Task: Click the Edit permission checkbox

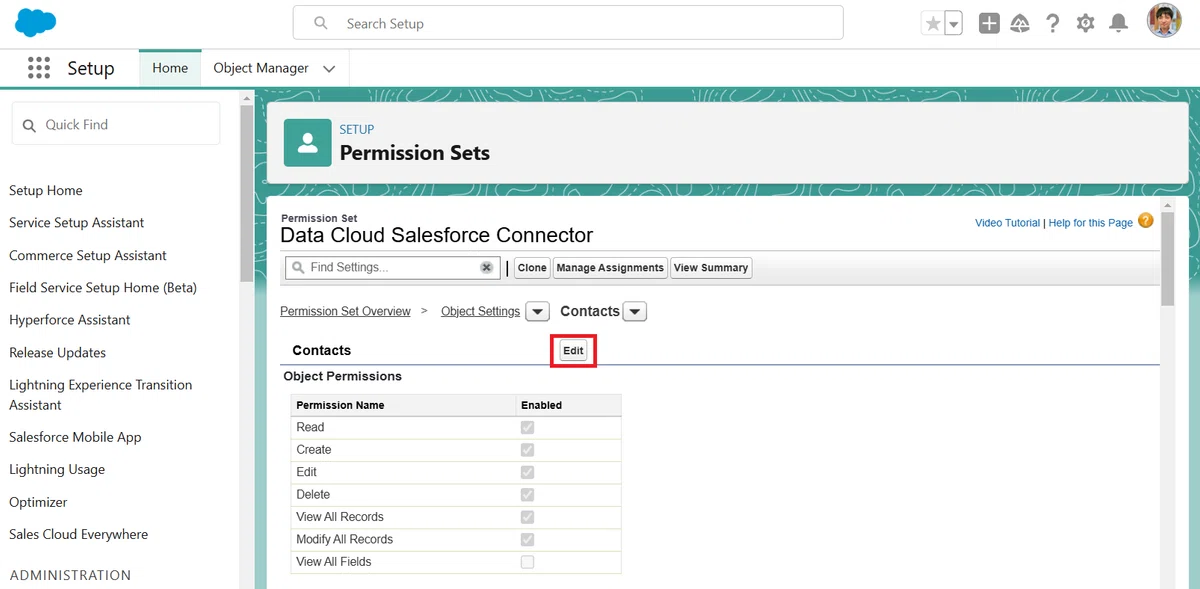Action: (x=527, y=472)
